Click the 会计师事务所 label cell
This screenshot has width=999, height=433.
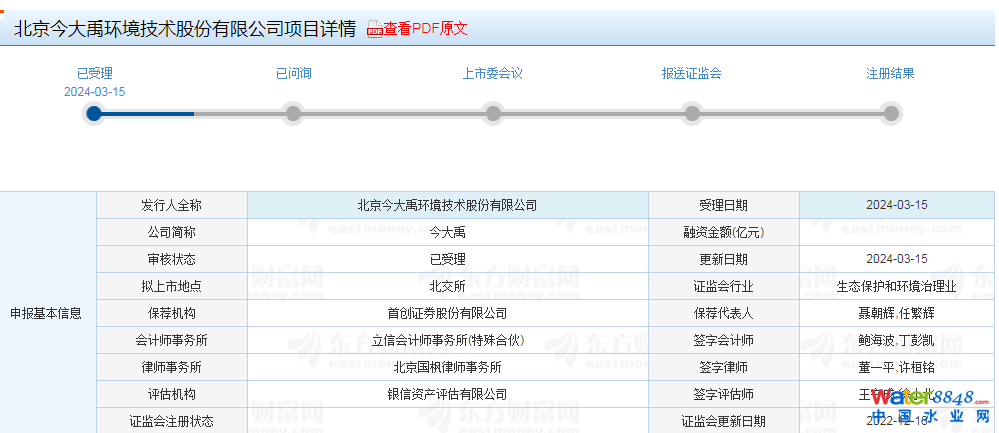point(171,340)
